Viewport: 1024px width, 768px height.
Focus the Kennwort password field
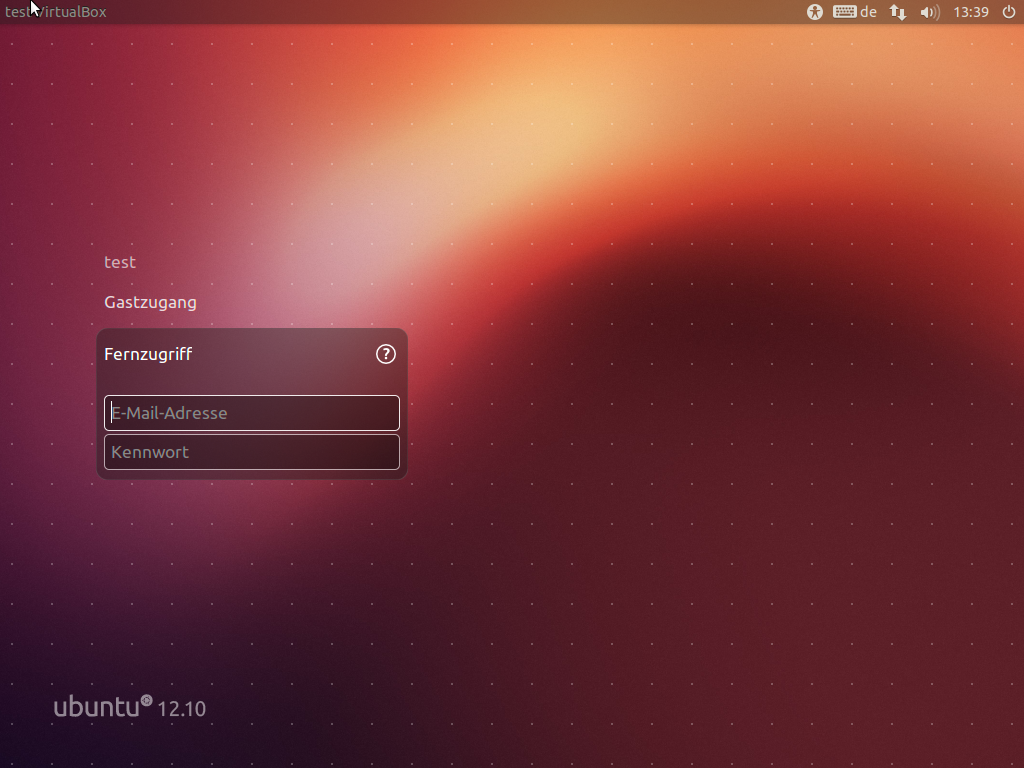[x=251, y=452]
